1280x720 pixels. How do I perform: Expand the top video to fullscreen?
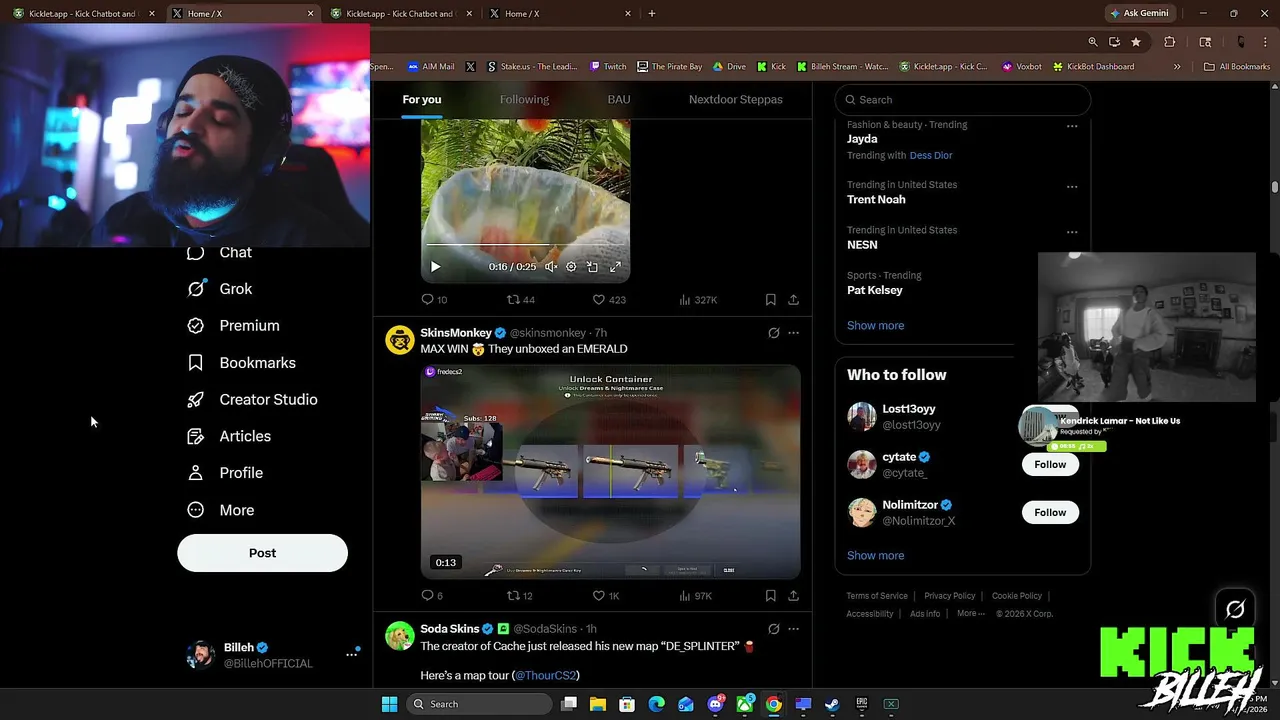click(x=615, y=267)
